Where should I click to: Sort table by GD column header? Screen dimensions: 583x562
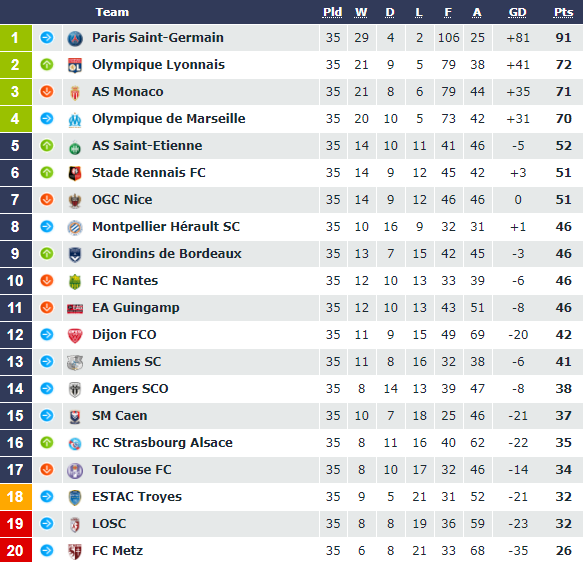click(x=518, y=12)
